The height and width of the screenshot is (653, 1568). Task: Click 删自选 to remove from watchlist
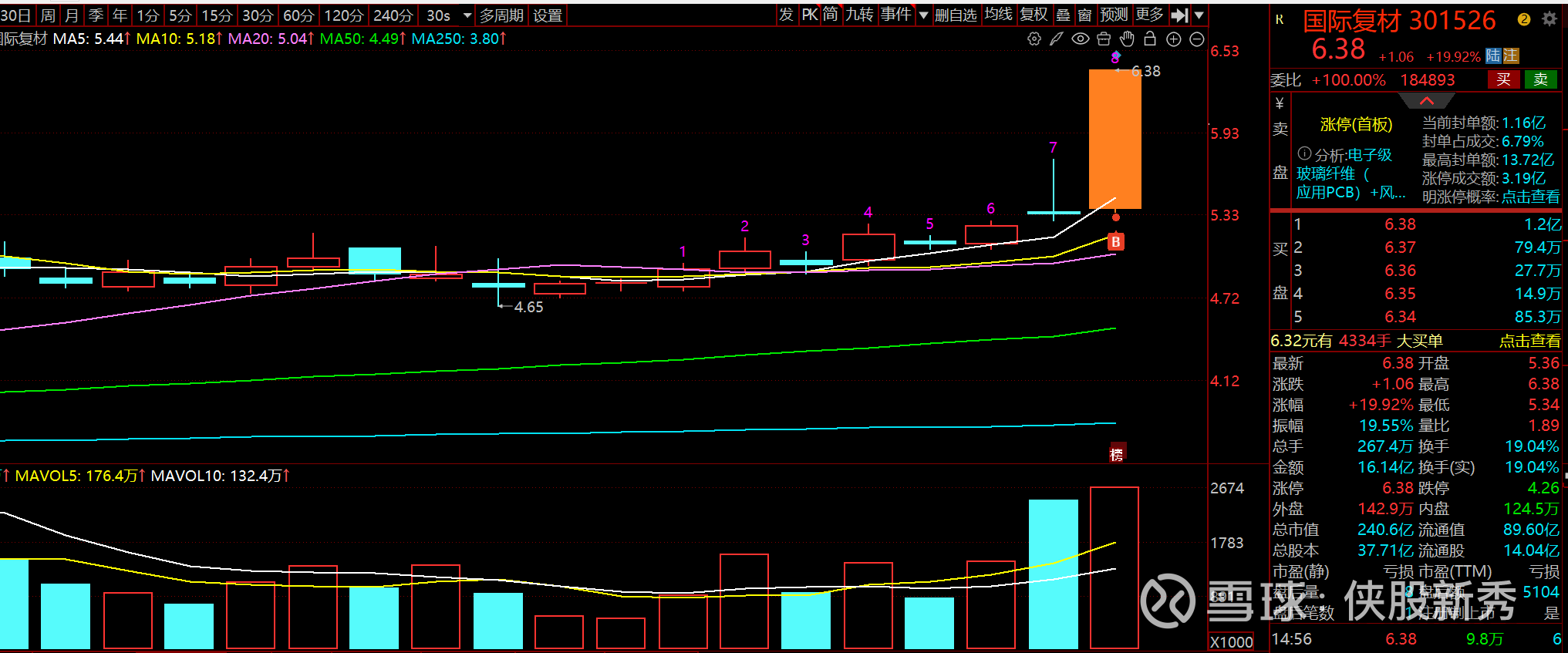pos(956,15)
